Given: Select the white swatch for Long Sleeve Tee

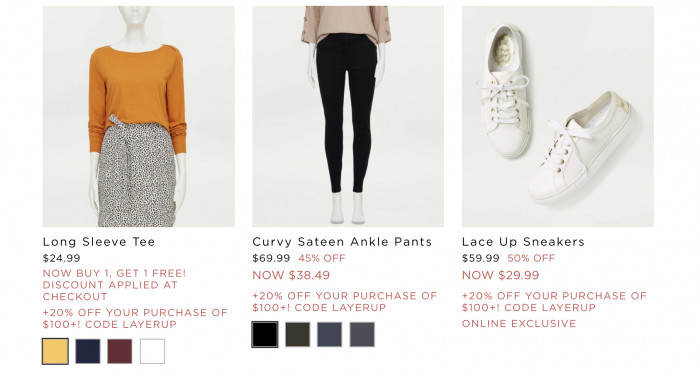Looking at the screenshot, I should click(152, 351).
